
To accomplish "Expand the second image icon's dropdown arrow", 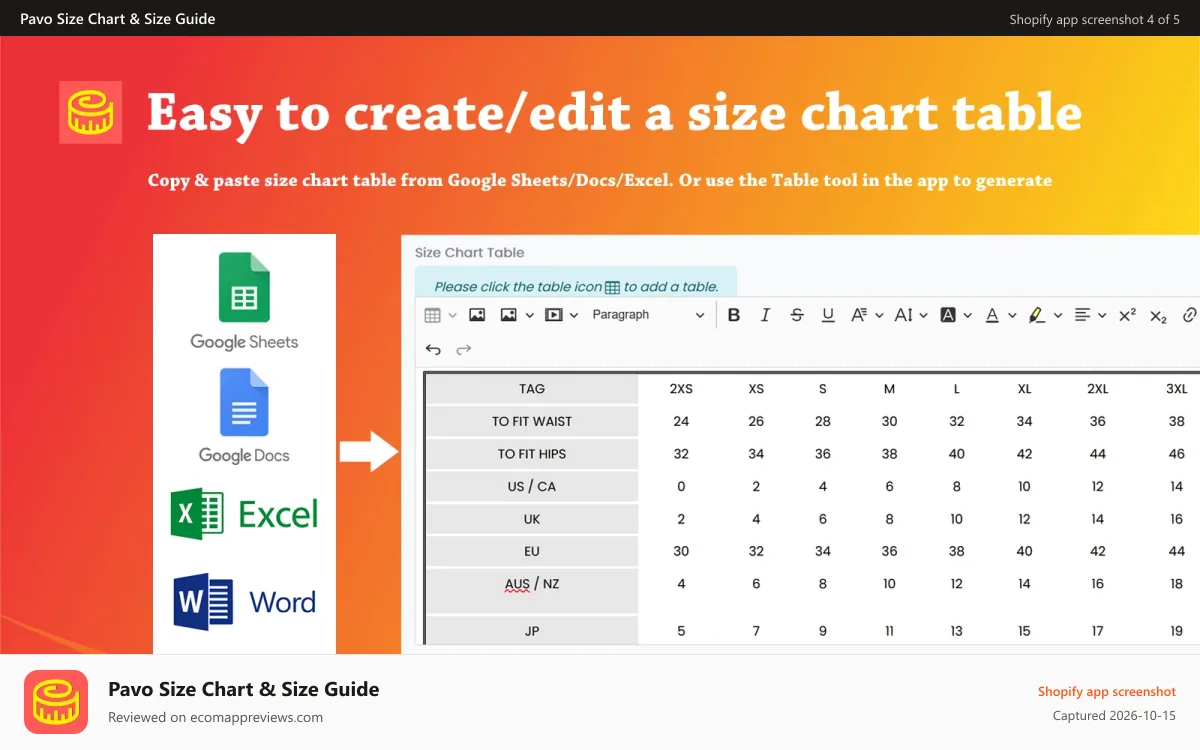I will click(x=529, y=315).
